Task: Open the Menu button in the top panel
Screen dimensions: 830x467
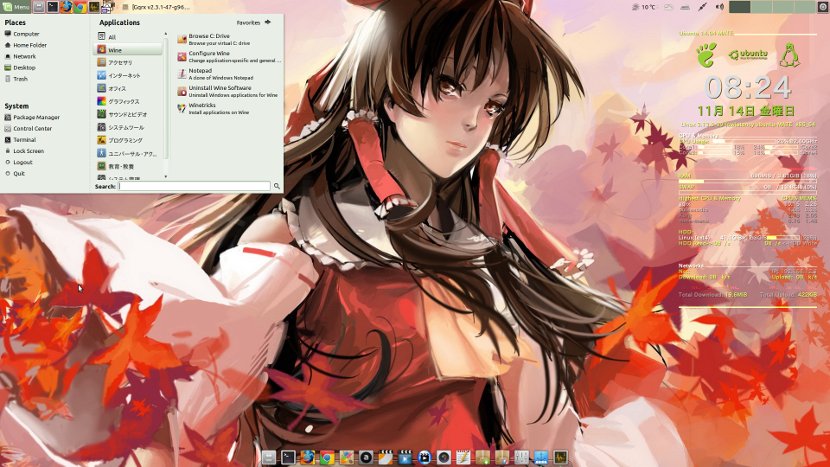Action: tap(16, 7)
